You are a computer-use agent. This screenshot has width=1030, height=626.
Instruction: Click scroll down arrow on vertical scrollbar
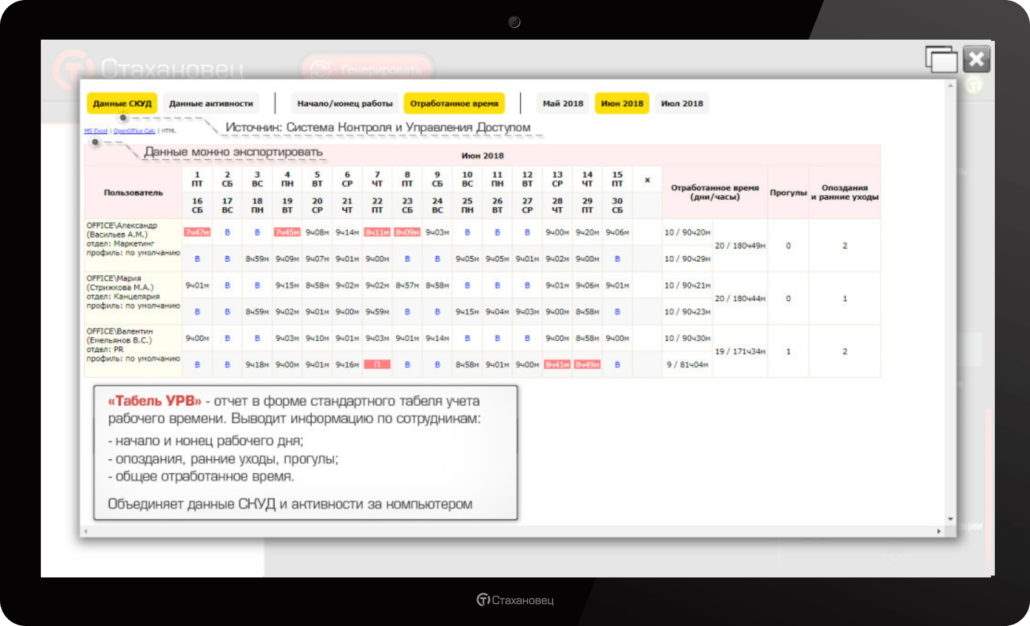(x=950, y=518)
